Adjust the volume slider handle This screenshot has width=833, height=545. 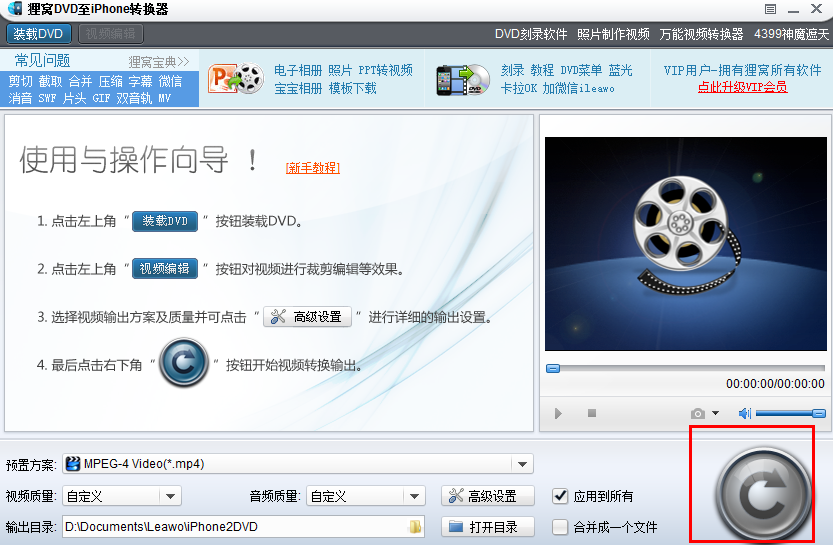click(x=819, y=413)
